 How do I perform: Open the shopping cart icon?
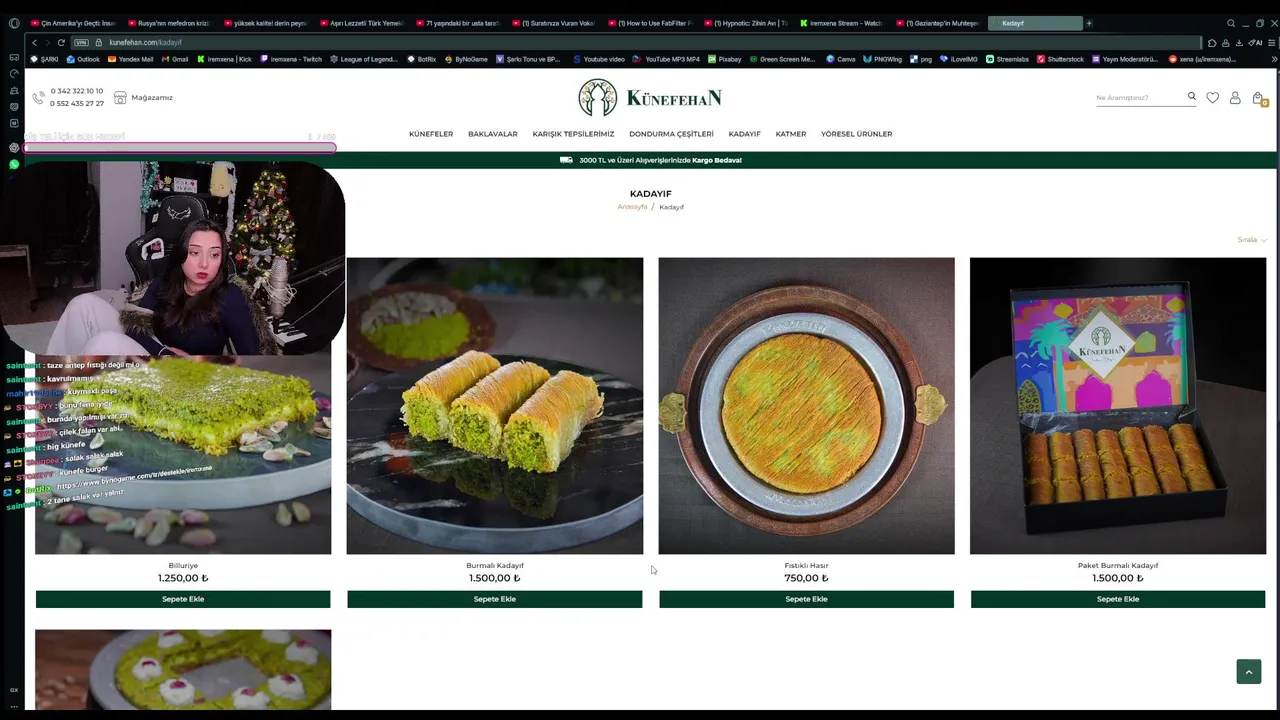click(1258, 98)
